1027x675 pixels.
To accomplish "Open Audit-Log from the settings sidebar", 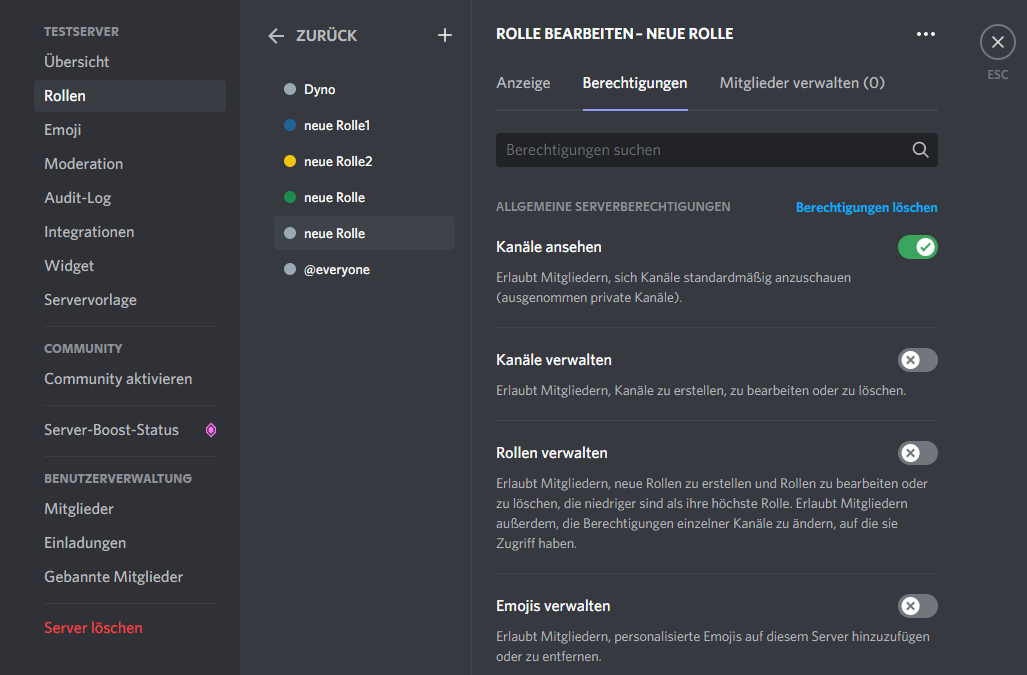I will [x=72, y=197].
